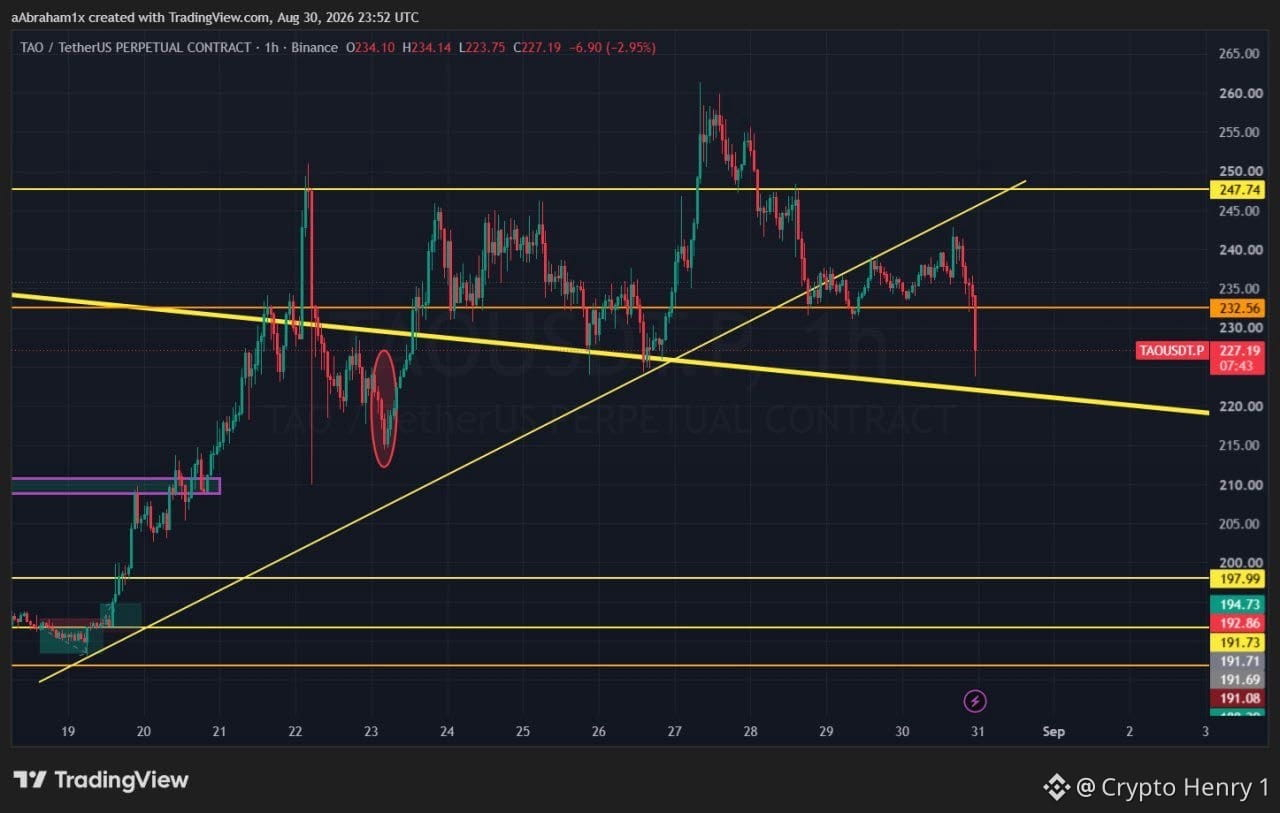
Task: Click the 20 date label on time axis
Action: point(144,732)
